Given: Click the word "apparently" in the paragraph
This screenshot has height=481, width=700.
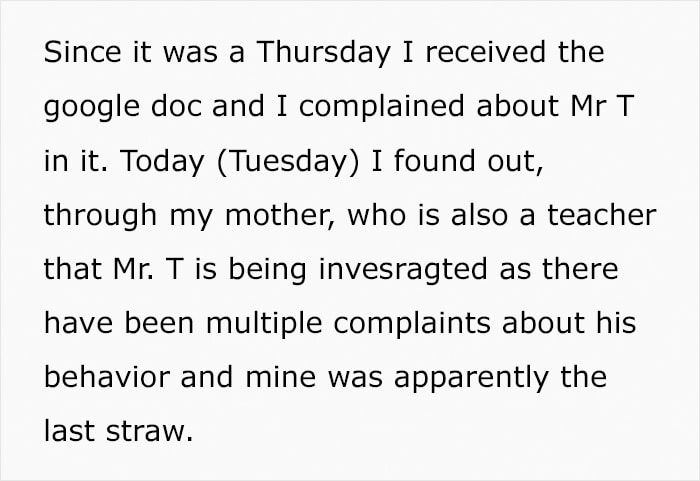Looking at the screenshot, I should [x=471, y=379].
